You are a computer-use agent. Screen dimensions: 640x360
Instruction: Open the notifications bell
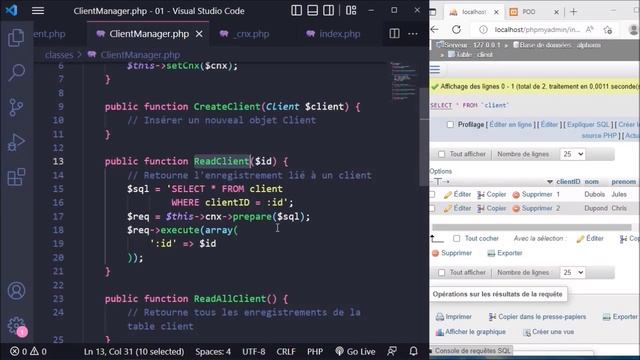[x=413, y=351]
